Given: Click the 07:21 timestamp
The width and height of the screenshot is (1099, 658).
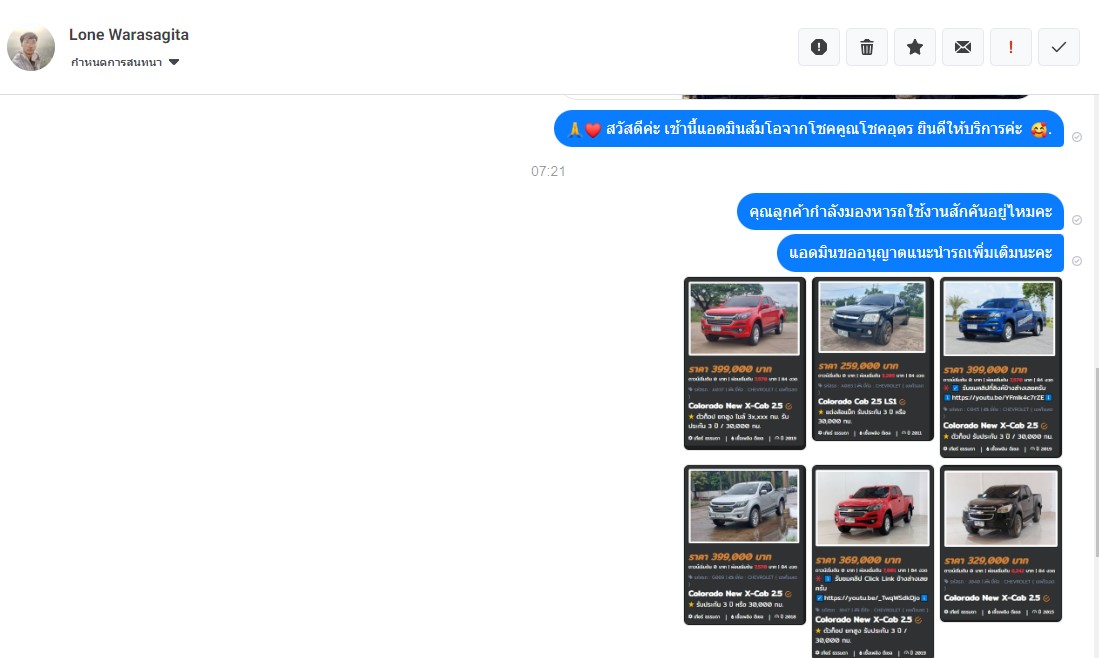Looking at the screenshot, I should [548, 171].
